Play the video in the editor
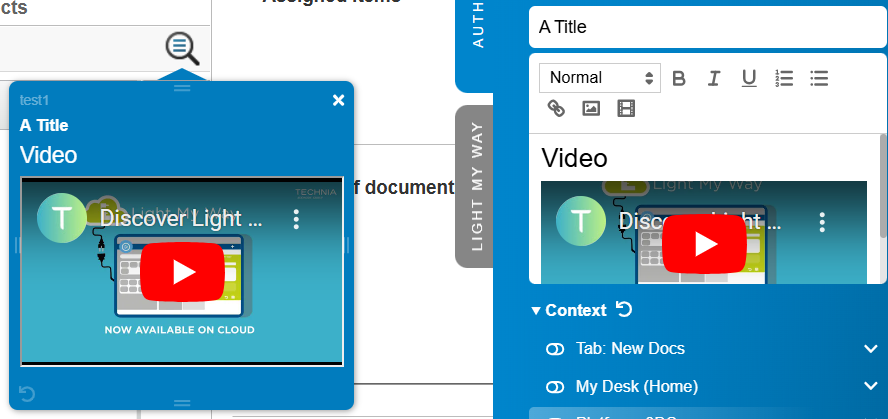The width and height of the screenshot is (888, 419). pos(704,245)
